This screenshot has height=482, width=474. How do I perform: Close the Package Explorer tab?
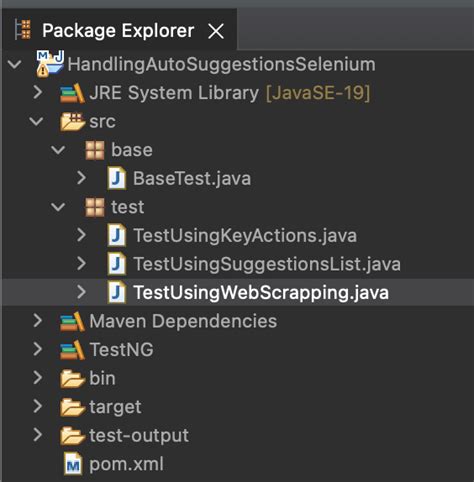tap(216, 32)
